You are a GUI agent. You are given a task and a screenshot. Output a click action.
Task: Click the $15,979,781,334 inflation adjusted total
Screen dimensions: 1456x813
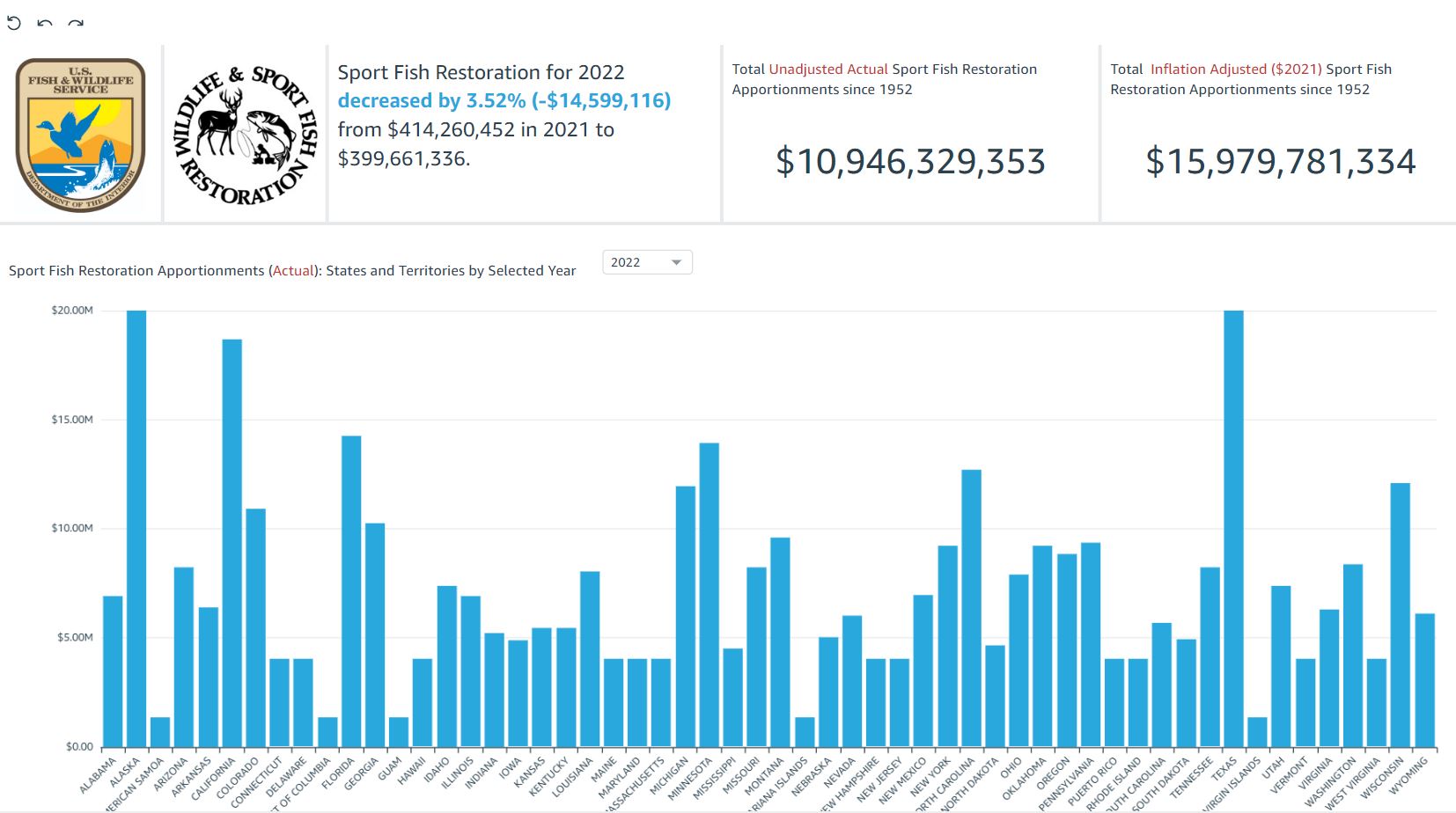click(x=1281, y=162)
